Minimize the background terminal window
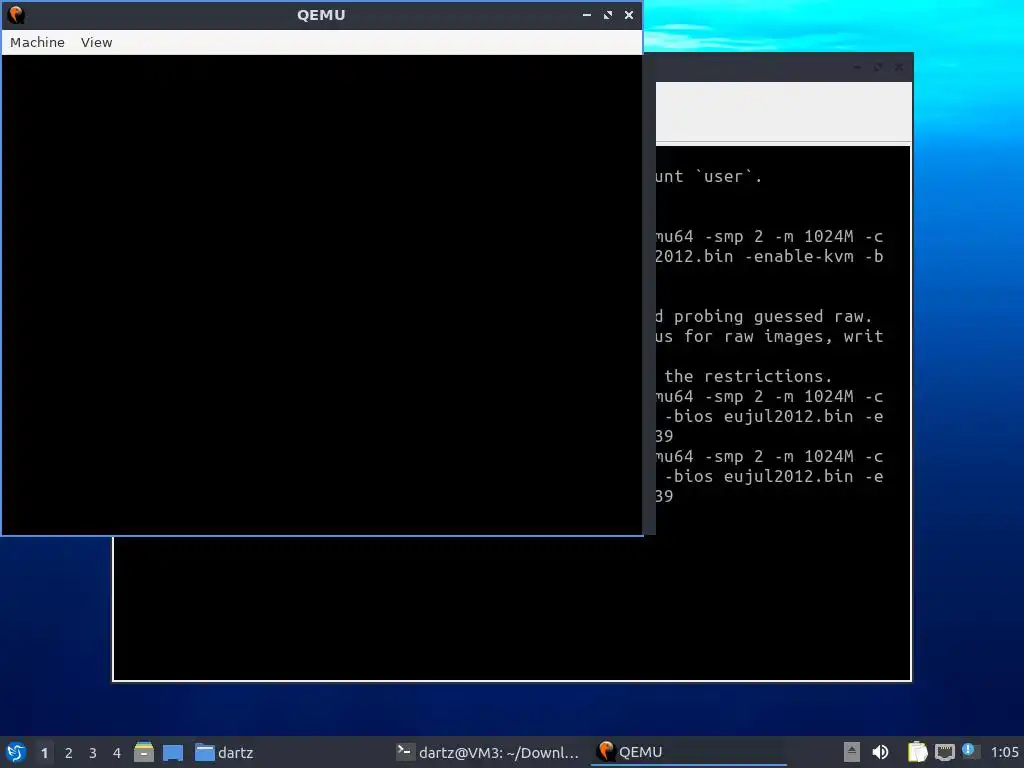Viewport: 1024px width, 768px height. [x=857, y=67]
